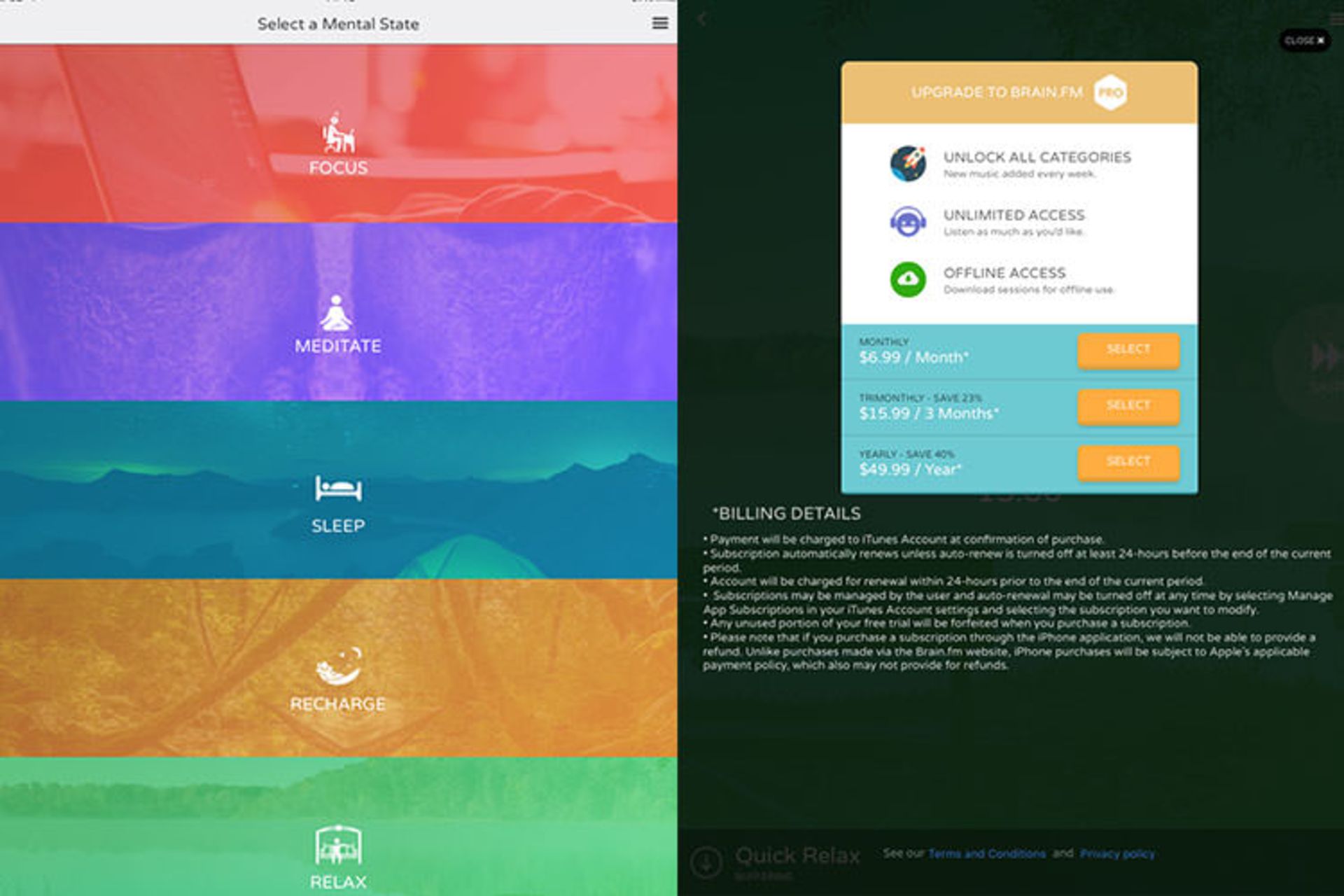Screen dimensions: 1344x896
Task: Click the 'Unlock All Categories' heading
Action: pyautogui.click(x=1037, y=157)
